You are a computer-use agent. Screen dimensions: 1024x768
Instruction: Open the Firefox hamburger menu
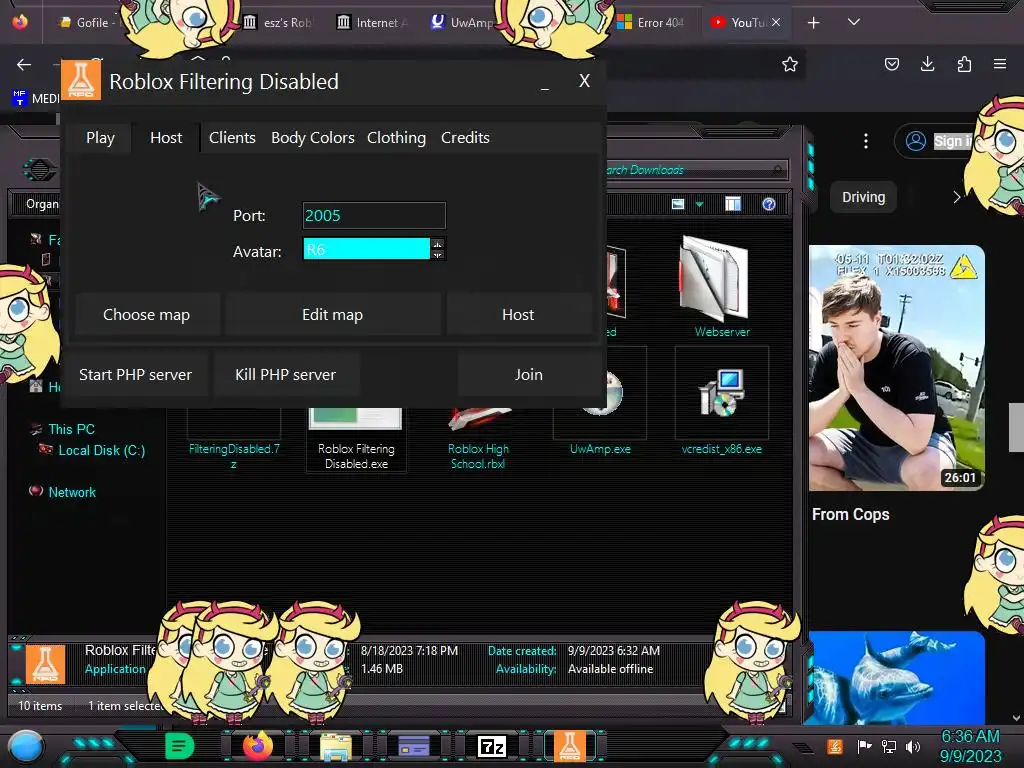pos(1000,64)
